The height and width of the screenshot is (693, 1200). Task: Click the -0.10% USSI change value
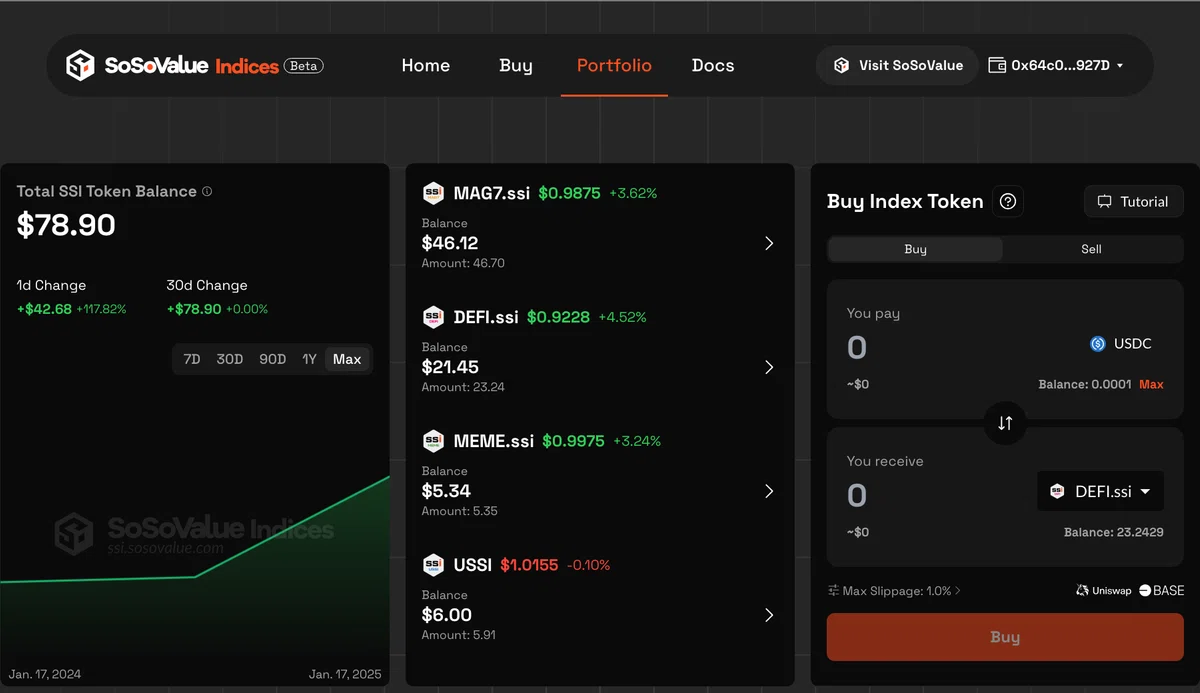[588, 565]
